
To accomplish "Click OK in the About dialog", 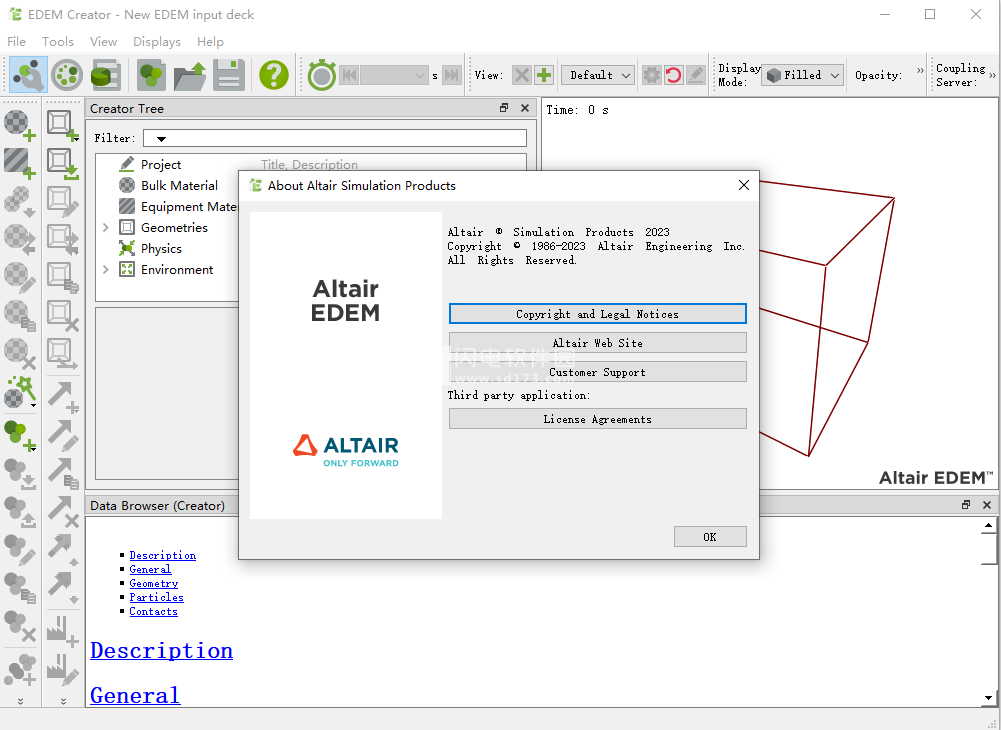I will 710,536.
